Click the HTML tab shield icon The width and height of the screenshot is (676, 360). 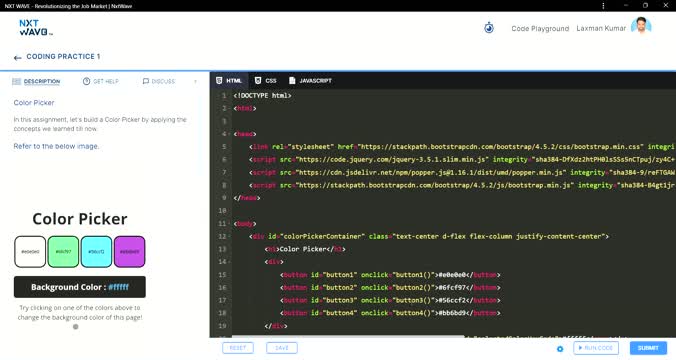coord(219,81)
